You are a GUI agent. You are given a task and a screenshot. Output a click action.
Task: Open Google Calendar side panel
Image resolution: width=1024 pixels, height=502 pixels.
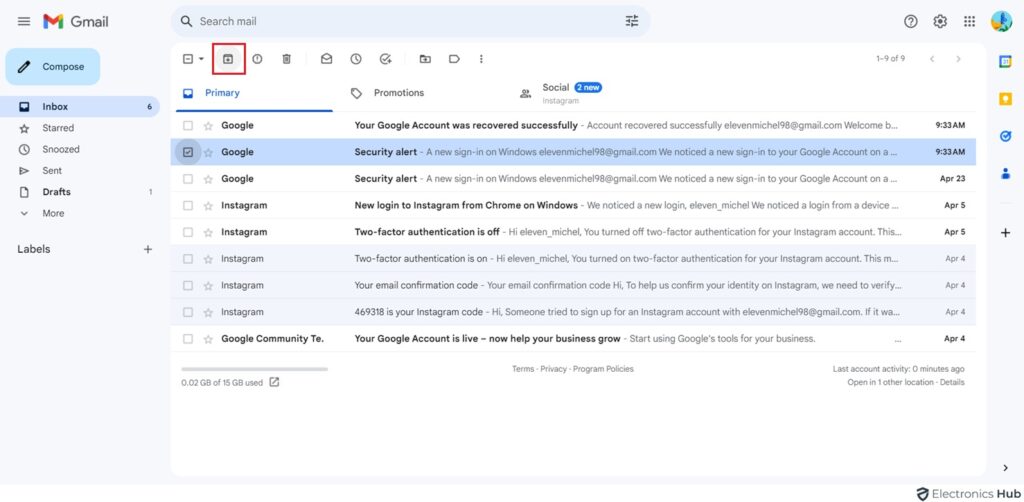pos(1005,61)
